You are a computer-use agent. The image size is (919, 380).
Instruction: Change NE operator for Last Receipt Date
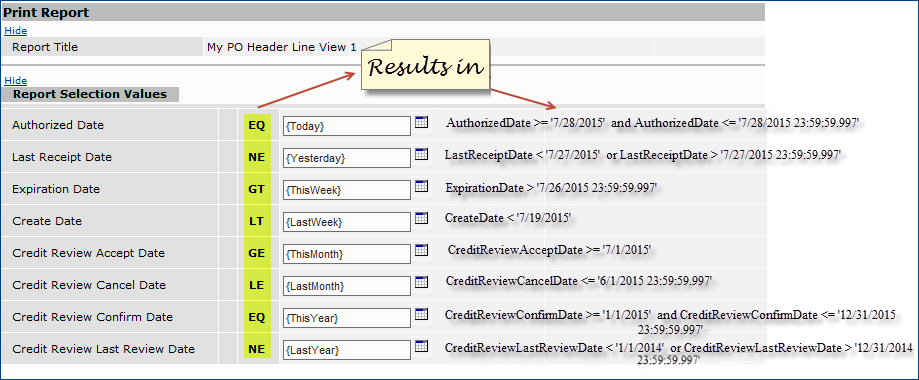coord(257,157)
